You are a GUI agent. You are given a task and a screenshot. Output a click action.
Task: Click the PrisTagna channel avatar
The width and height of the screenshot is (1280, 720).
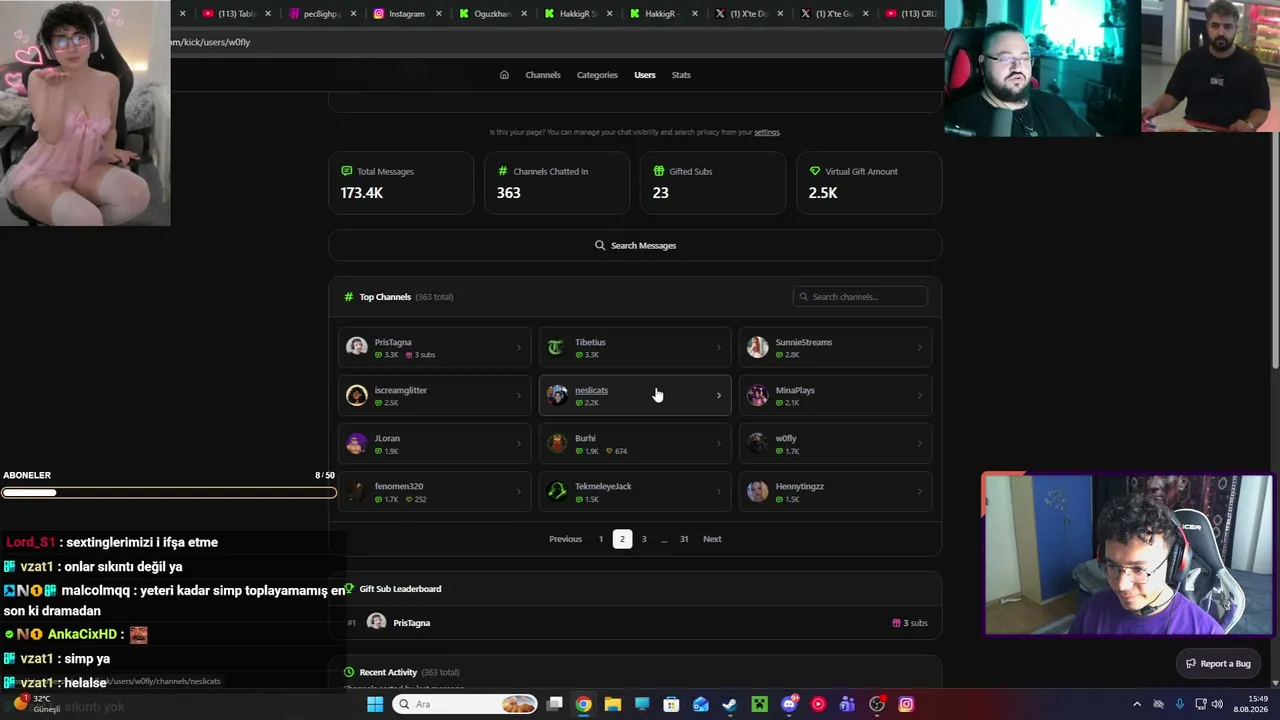[357, 347]
